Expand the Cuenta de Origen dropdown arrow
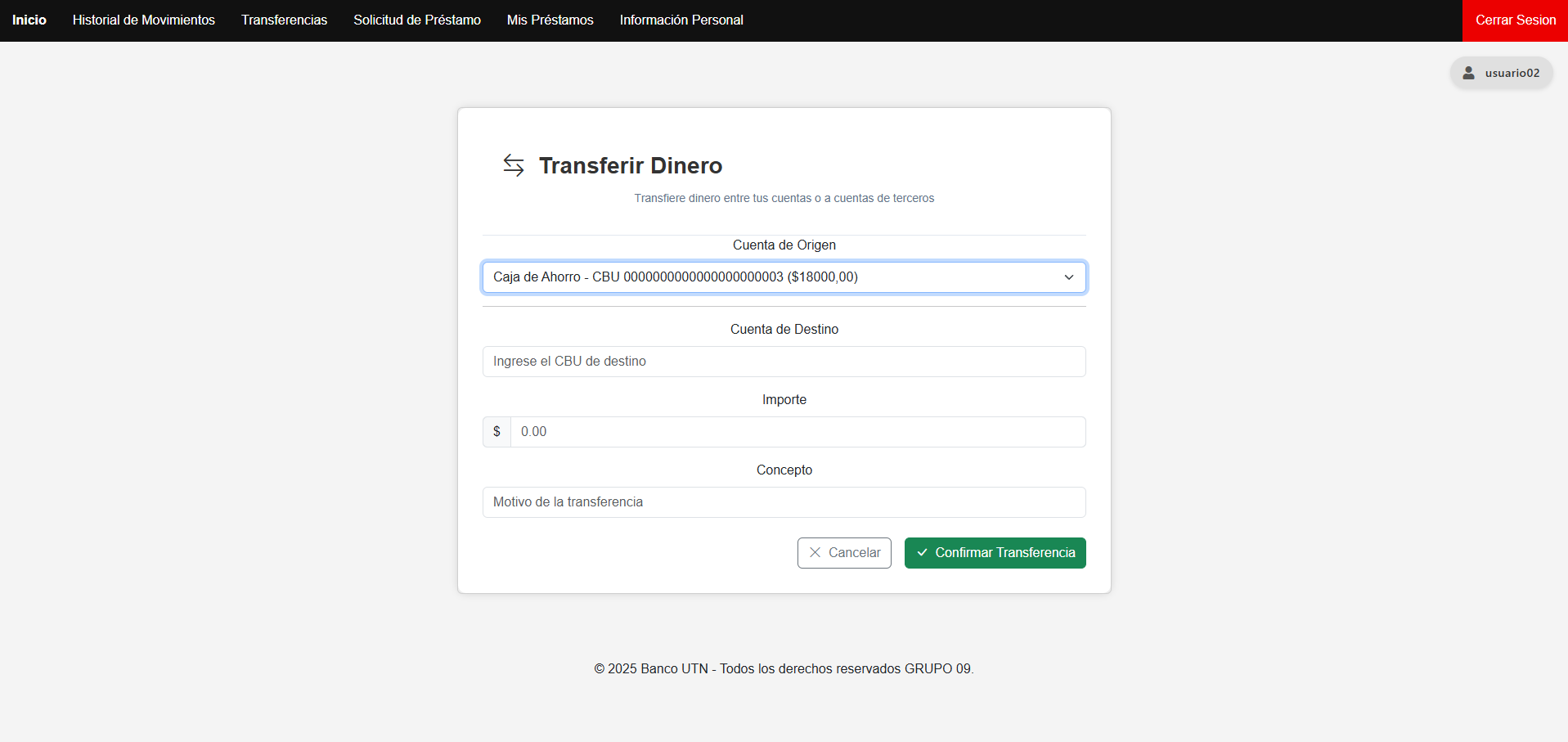 1068,277
